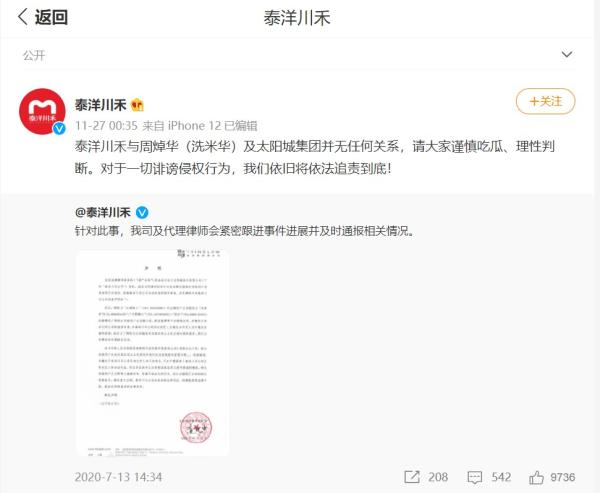600x493 pixels.
Task: Click the blue verified badge in the repost
Action: coord(142,212)
